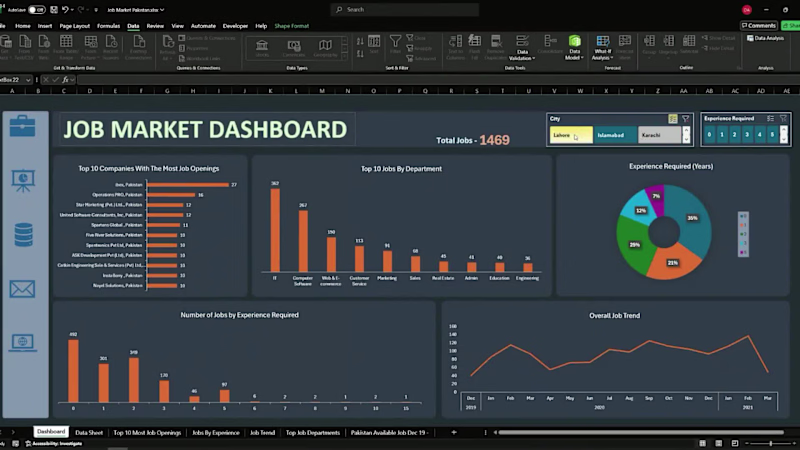This screenshot has height=450, width=800.
Task: Select 5 in Experience Required slicer
Action: [772, 135]
